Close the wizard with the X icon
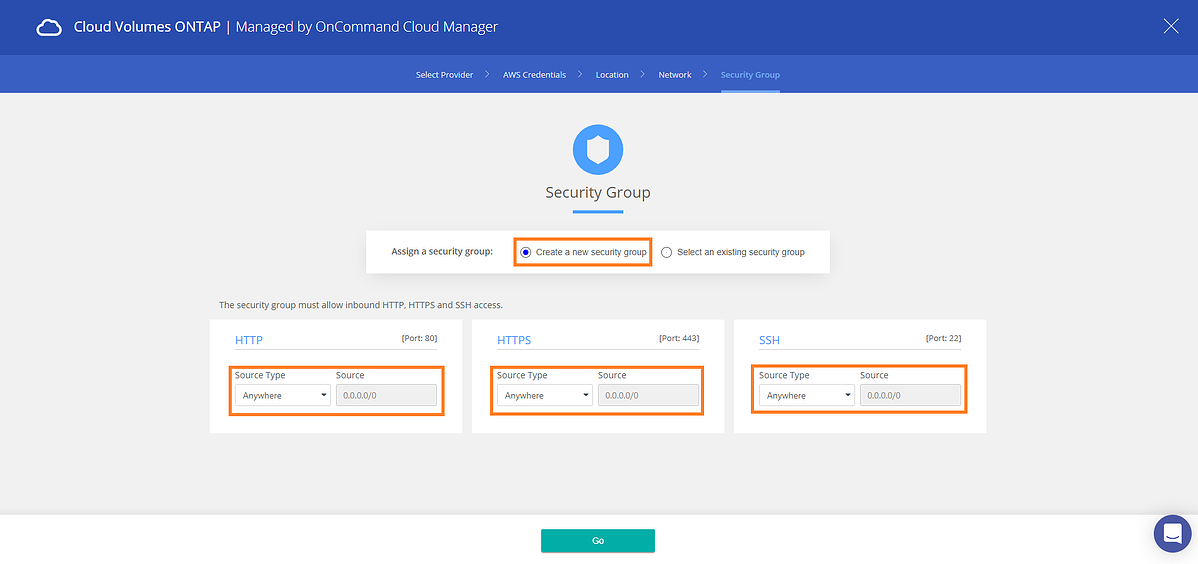The height and width of the screenshot is (564, 1198). pos(1171,27)
